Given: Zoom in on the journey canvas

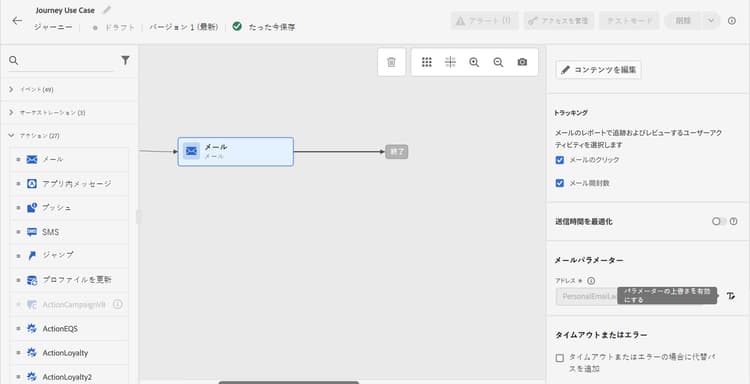Looking at the screenshot, I should click(474, 62).
